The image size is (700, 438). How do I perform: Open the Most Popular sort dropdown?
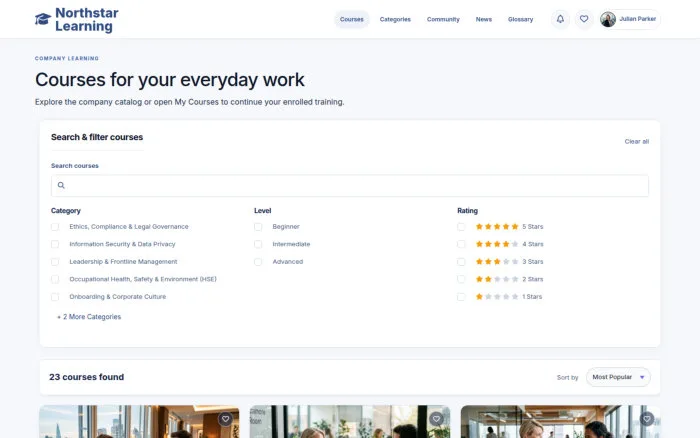pyautogui.click(x=618, y=377)
